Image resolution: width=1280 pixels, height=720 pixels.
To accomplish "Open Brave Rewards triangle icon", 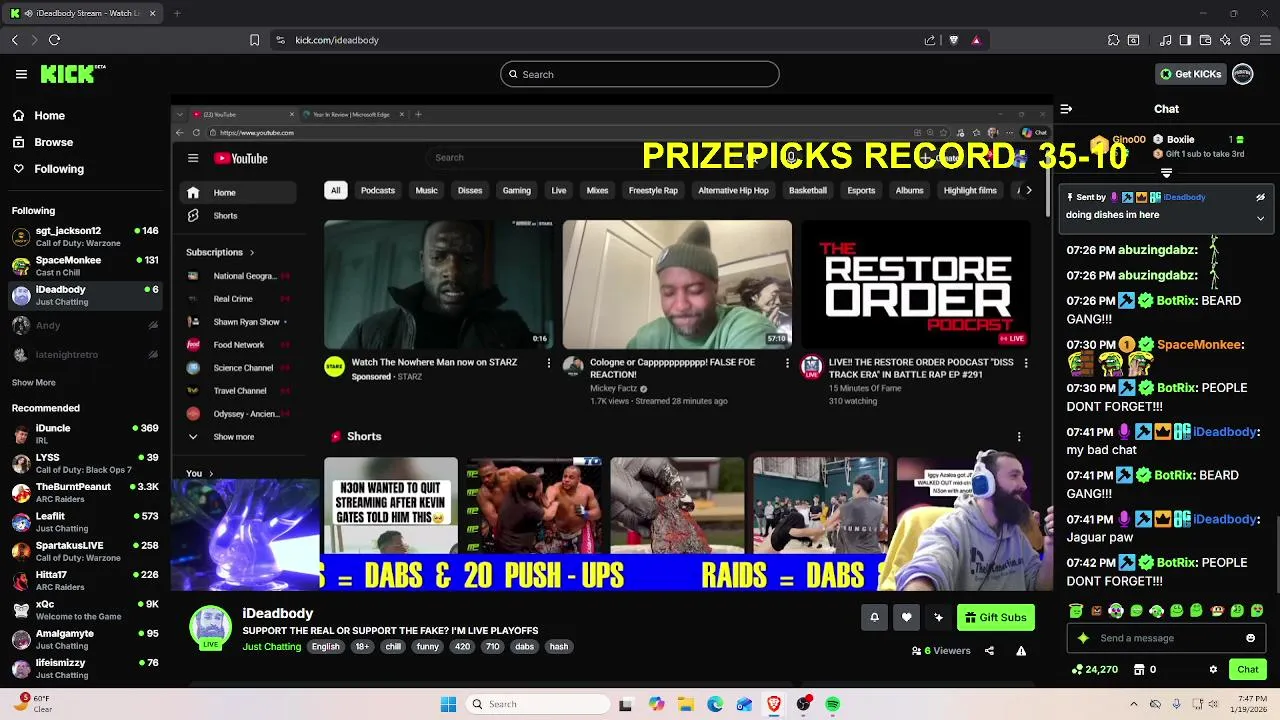I will [x=976, y=40].
